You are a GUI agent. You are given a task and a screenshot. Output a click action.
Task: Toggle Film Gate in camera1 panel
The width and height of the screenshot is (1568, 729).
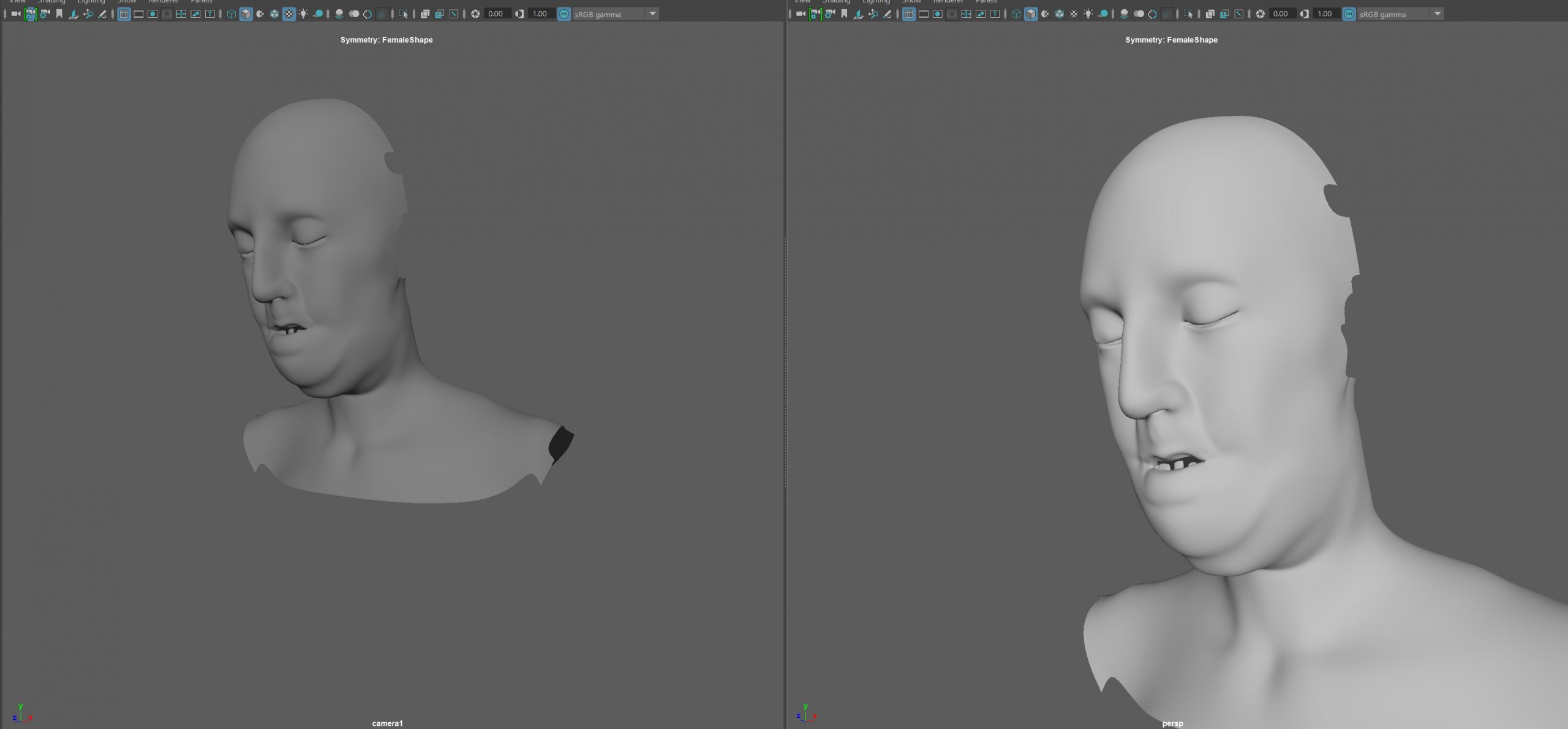tap(138, 13)
